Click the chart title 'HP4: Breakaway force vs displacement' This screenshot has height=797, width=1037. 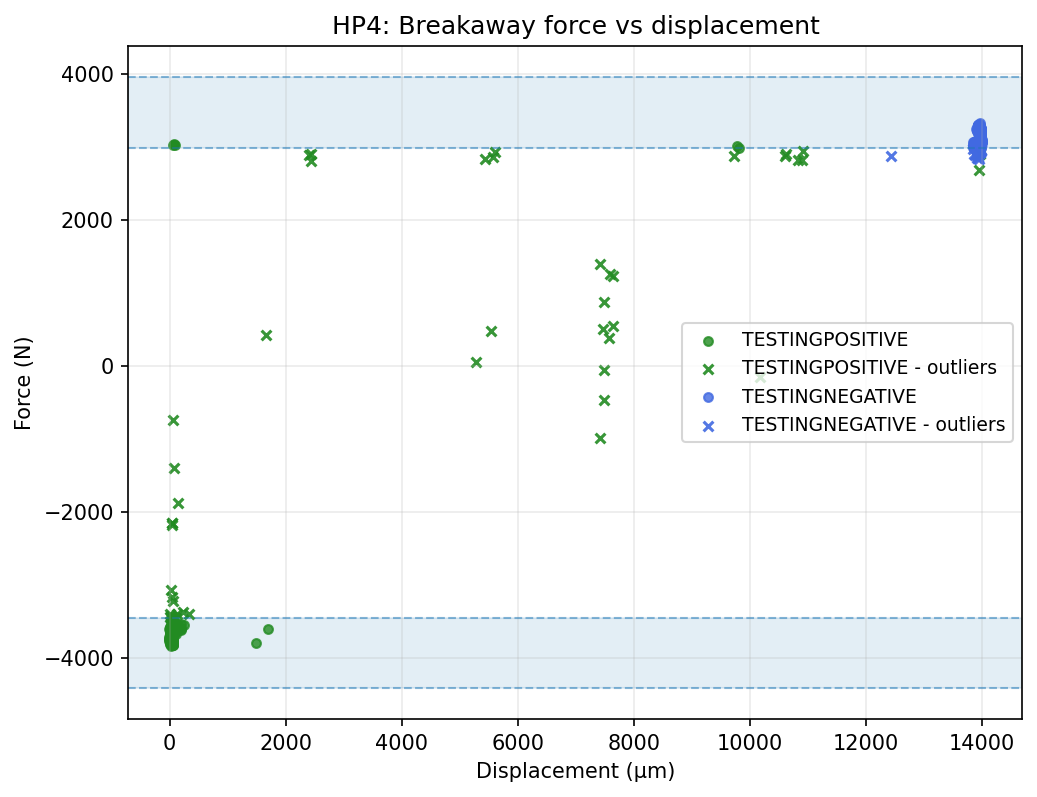(x=575, y=27)
